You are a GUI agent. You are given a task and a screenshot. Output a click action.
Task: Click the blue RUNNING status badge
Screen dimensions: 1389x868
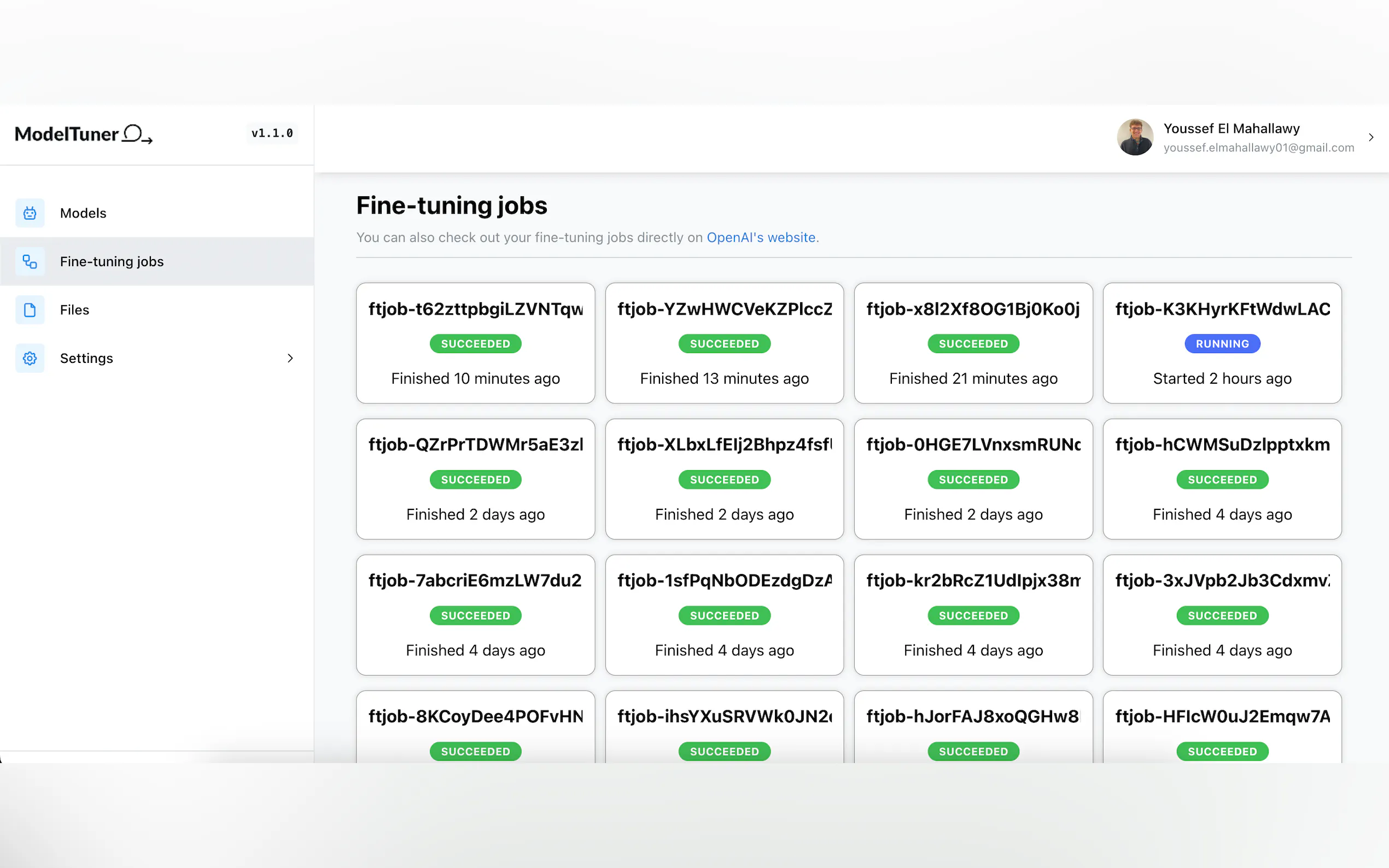point(1222,344)
